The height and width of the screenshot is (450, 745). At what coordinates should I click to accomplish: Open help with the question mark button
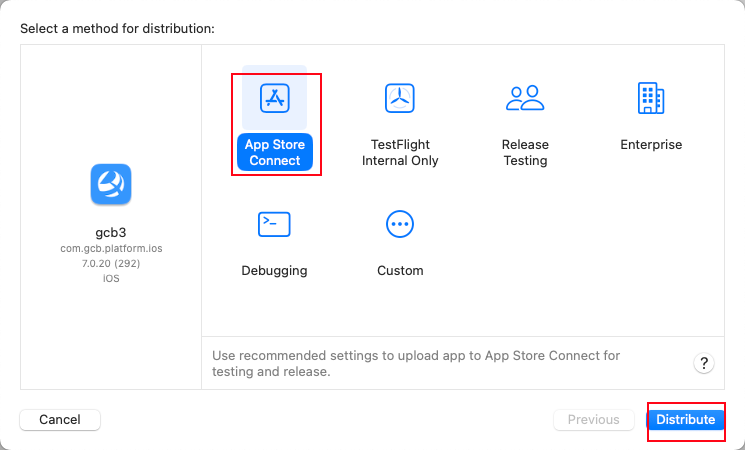click(x=704, y=363)
